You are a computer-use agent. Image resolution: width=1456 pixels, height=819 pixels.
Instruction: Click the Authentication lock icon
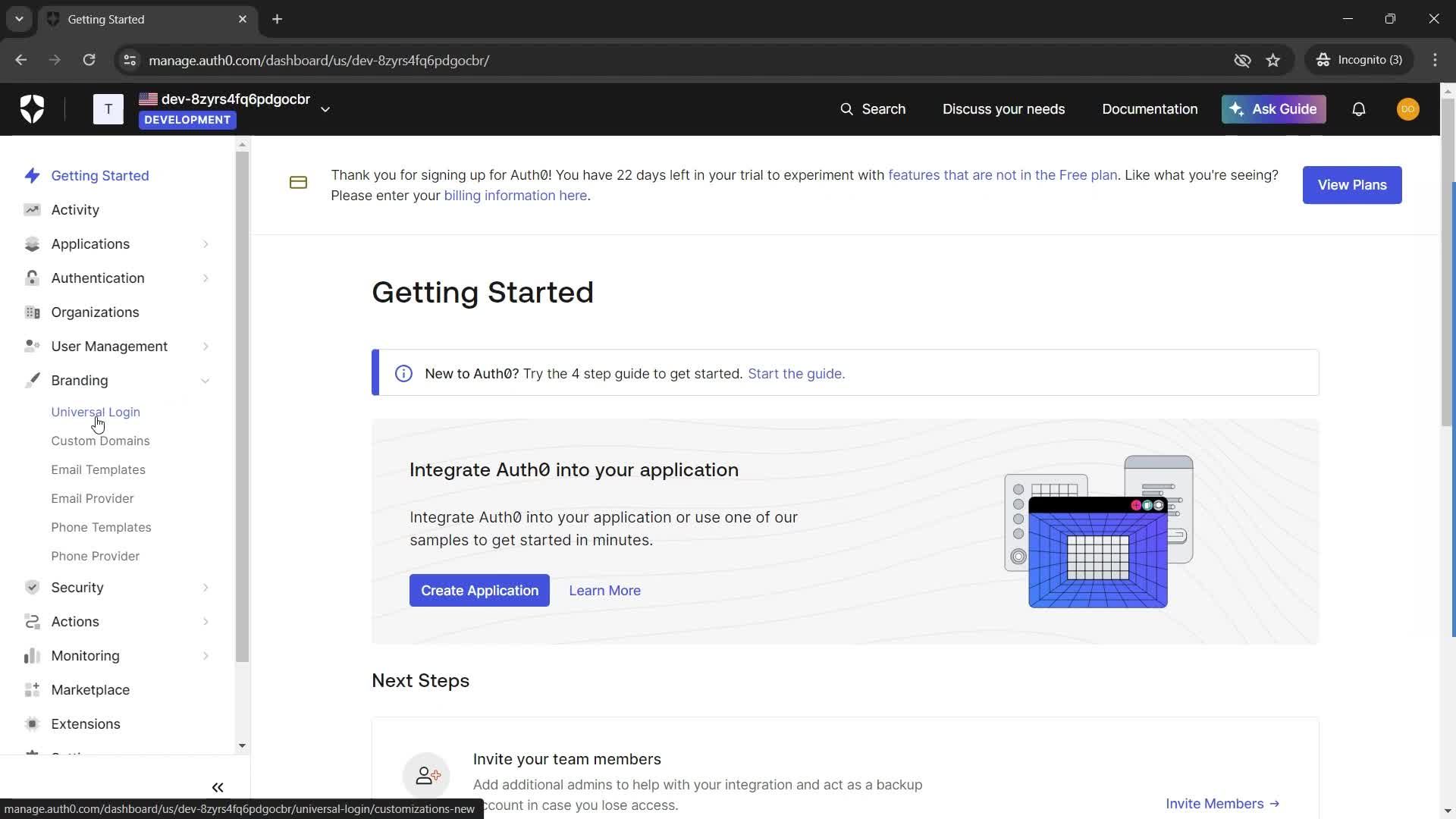click(32, 278)
